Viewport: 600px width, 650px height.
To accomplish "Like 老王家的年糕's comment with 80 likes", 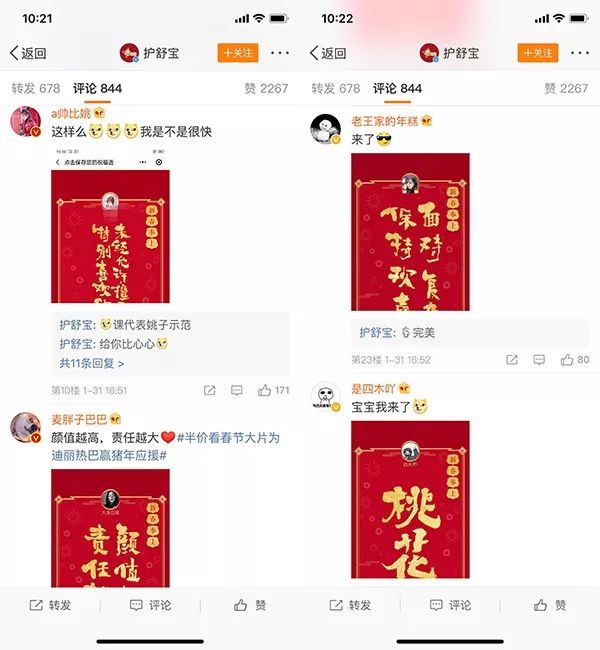I will pos(574,359).
